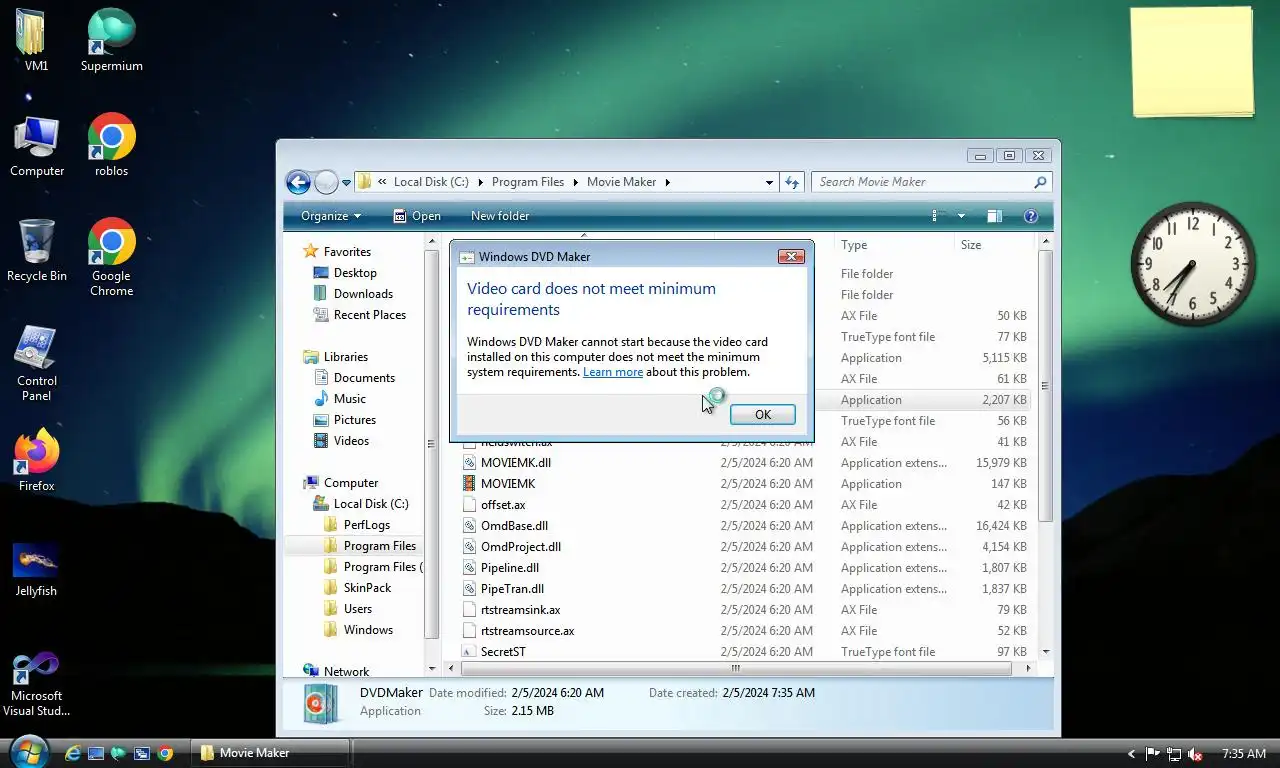Click Local Disk (C:) in the address bar
This screenshot has height=768, width=1280.
point(431,182)
